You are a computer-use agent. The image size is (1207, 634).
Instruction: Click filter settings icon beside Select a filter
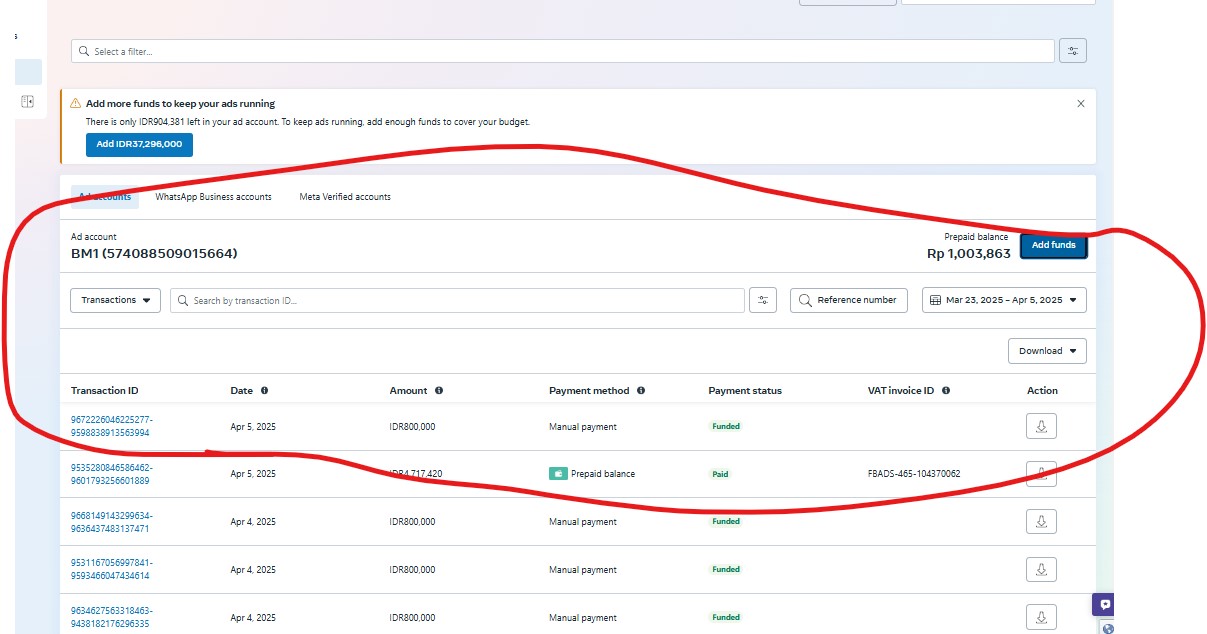(x=1072, y=51)
